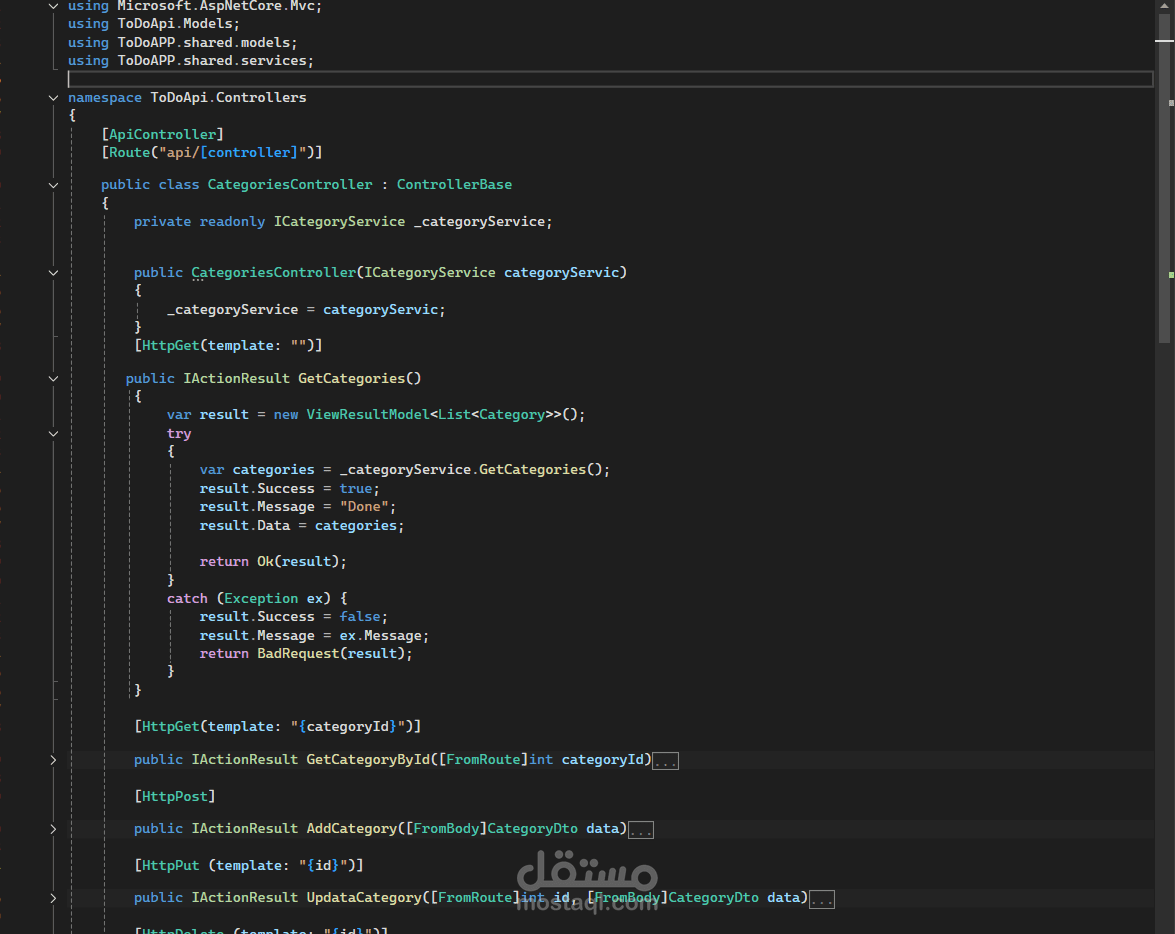The height and width of the screenshot is (934, 1175).
Task: Collapse the CategoriesController constructor block
Action: coord(53,273)
